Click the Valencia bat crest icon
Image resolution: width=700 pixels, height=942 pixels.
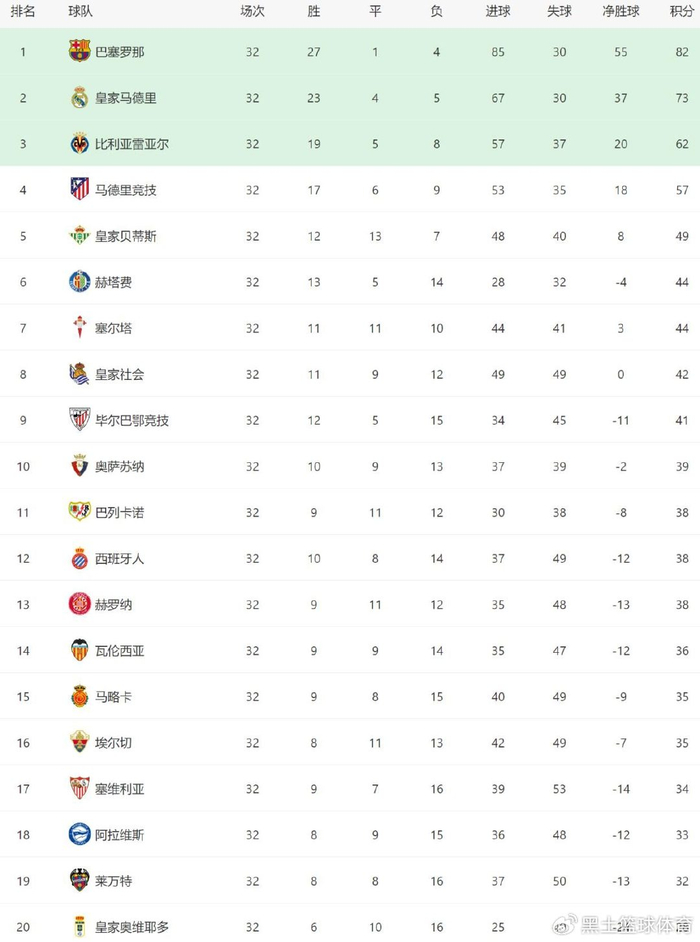tap(80, 650)
